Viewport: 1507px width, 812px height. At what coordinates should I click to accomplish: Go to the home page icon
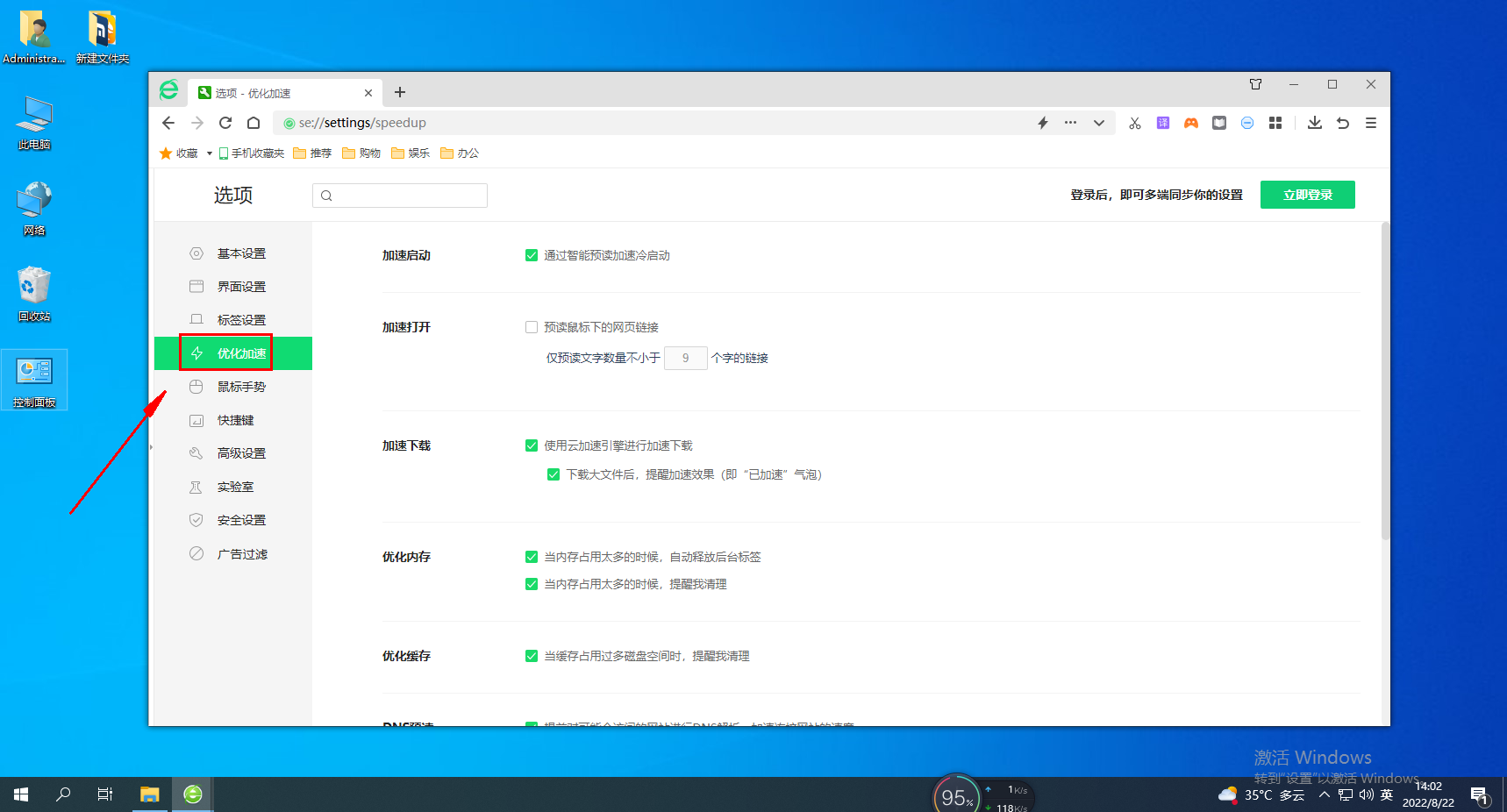tap(254, 123)
